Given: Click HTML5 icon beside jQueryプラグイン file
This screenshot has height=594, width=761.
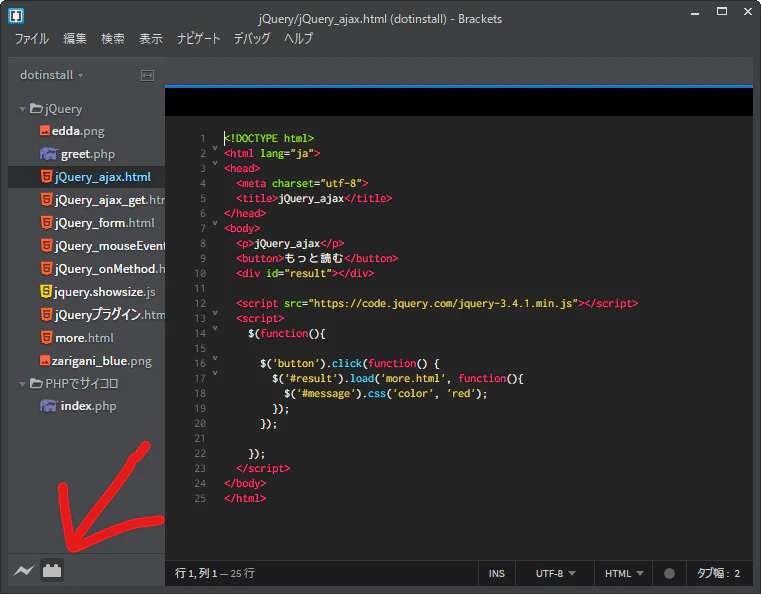Looking at the screenshot, I should tap(46, 314).
